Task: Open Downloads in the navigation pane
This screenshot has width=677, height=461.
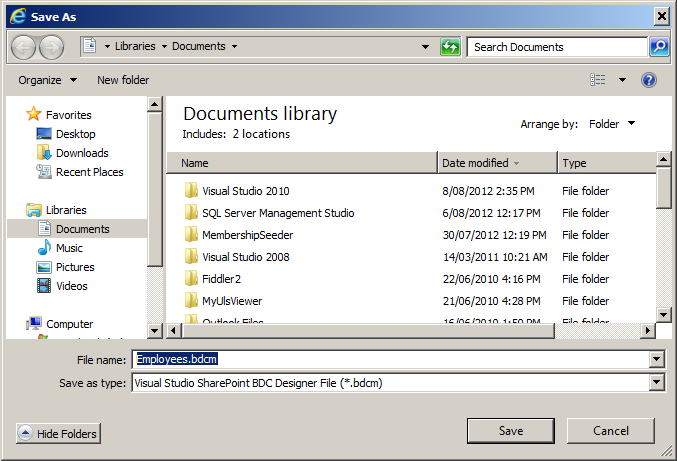Action: pos(82,153)
